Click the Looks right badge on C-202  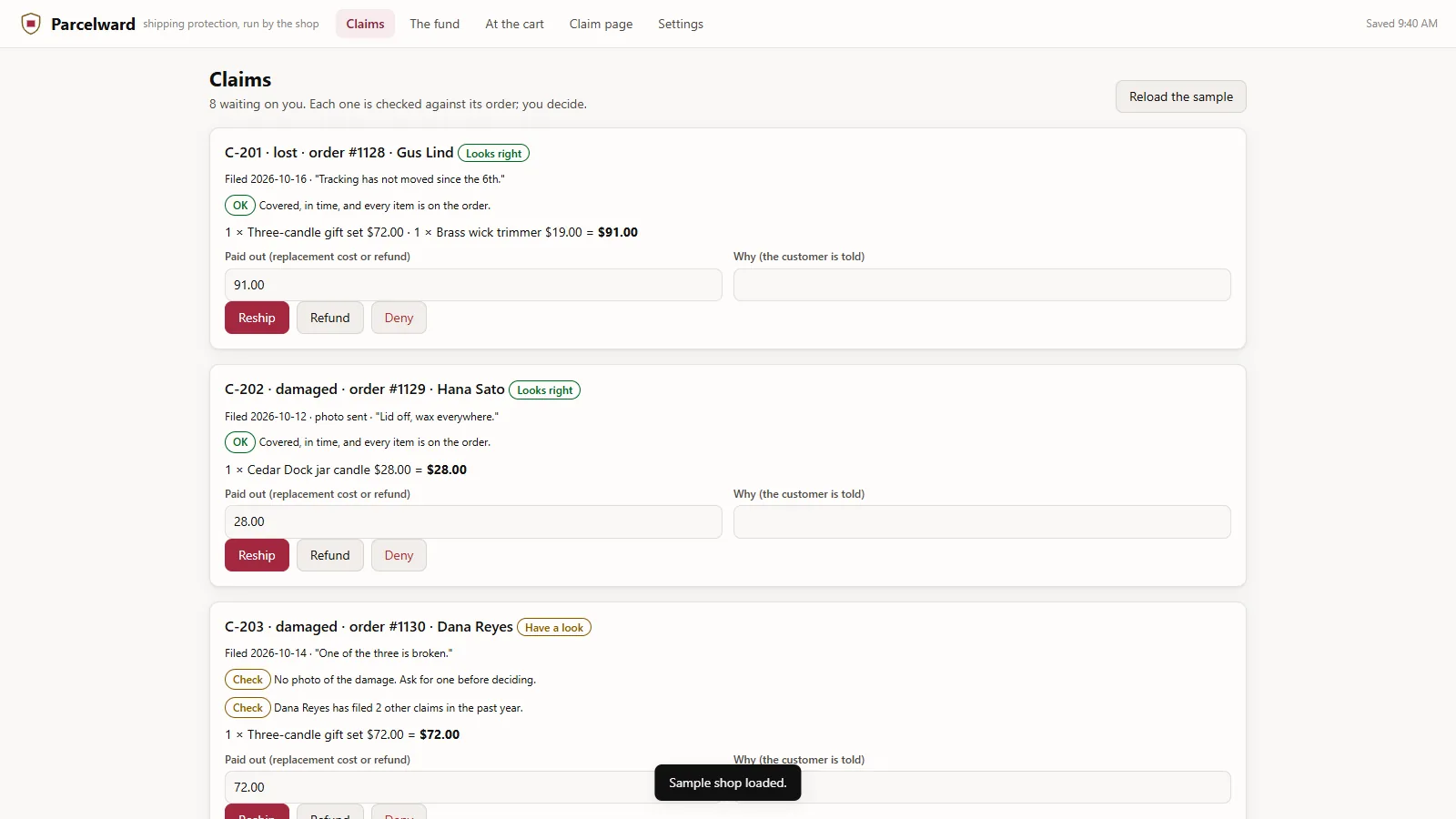pos(544,390)
